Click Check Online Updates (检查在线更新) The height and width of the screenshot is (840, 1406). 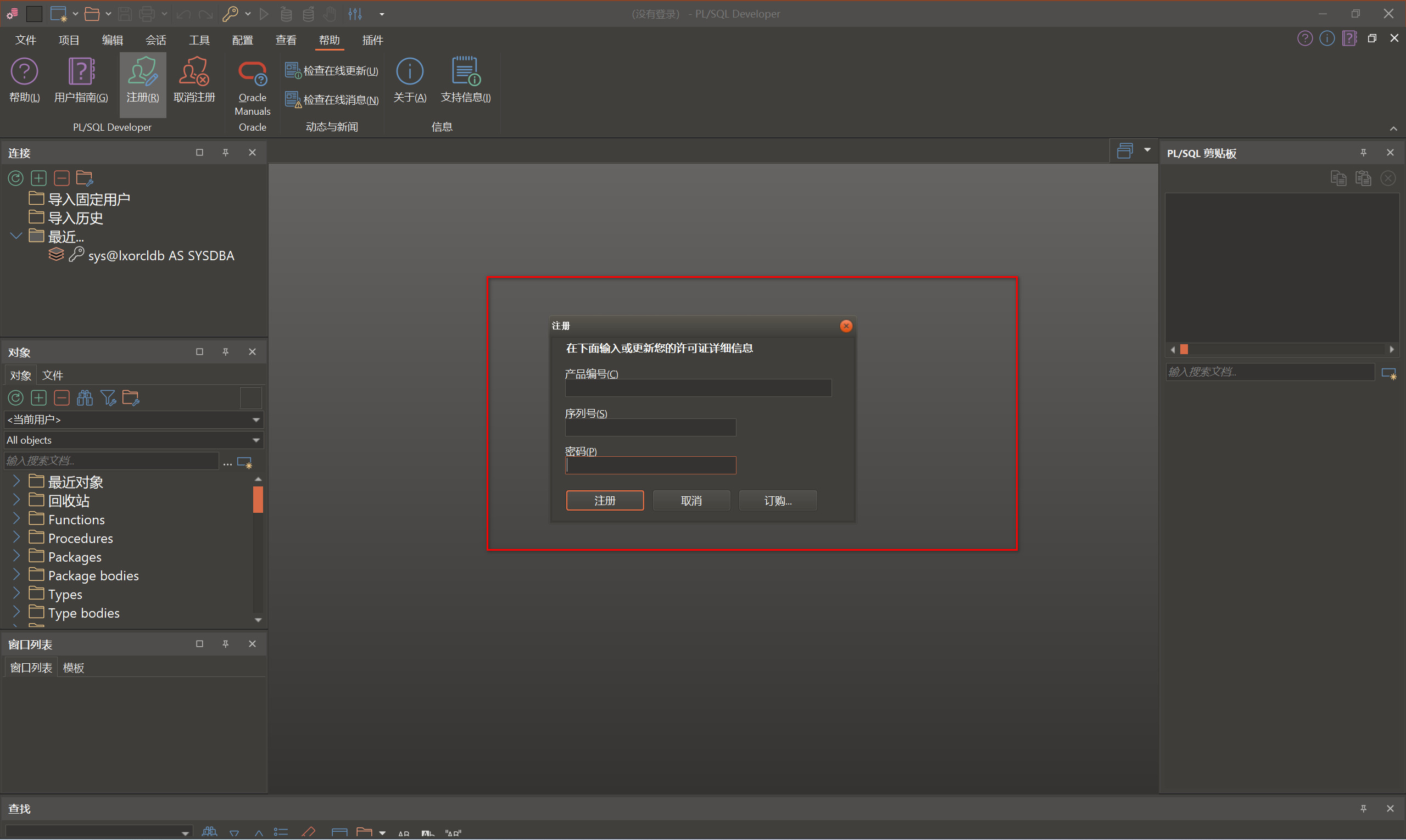click(332, 71)
